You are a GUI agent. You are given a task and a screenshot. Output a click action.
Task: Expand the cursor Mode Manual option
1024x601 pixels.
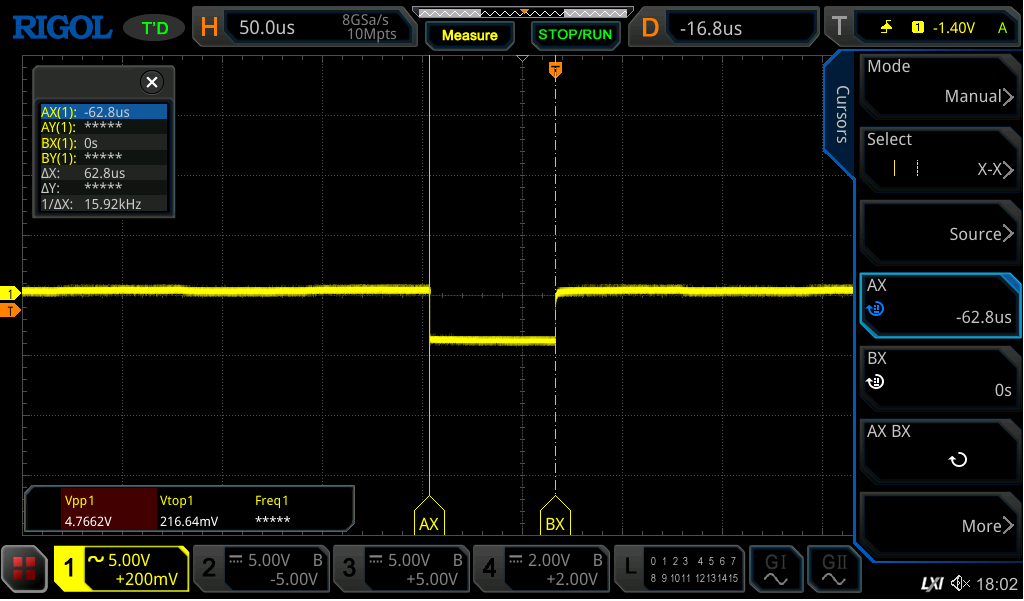[940, 83]
